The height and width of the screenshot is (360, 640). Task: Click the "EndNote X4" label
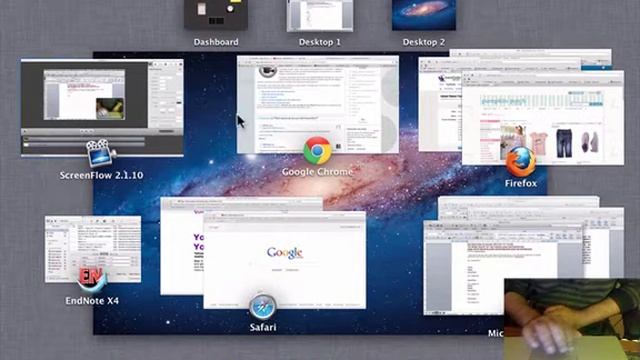(92, 301)
